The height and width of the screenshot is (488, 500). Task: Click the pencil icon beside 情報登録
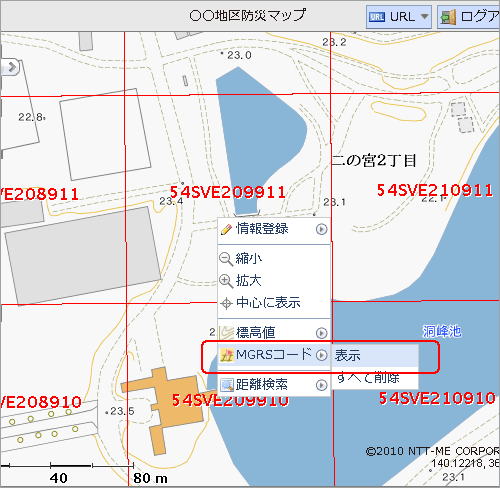[x=226, y=229]
